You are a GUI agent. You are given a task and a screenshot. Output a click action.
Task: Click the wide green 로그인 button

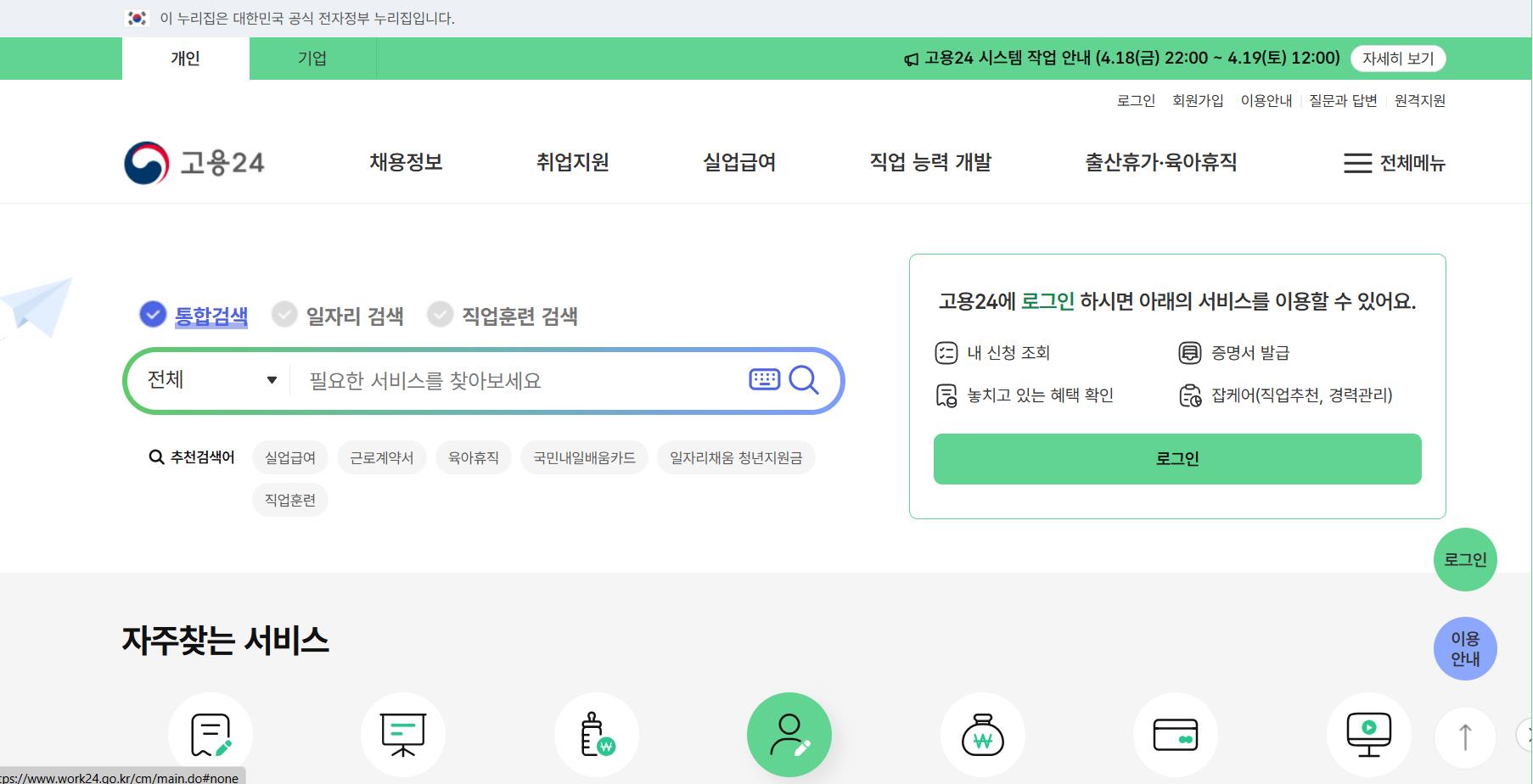[1177, 459]
